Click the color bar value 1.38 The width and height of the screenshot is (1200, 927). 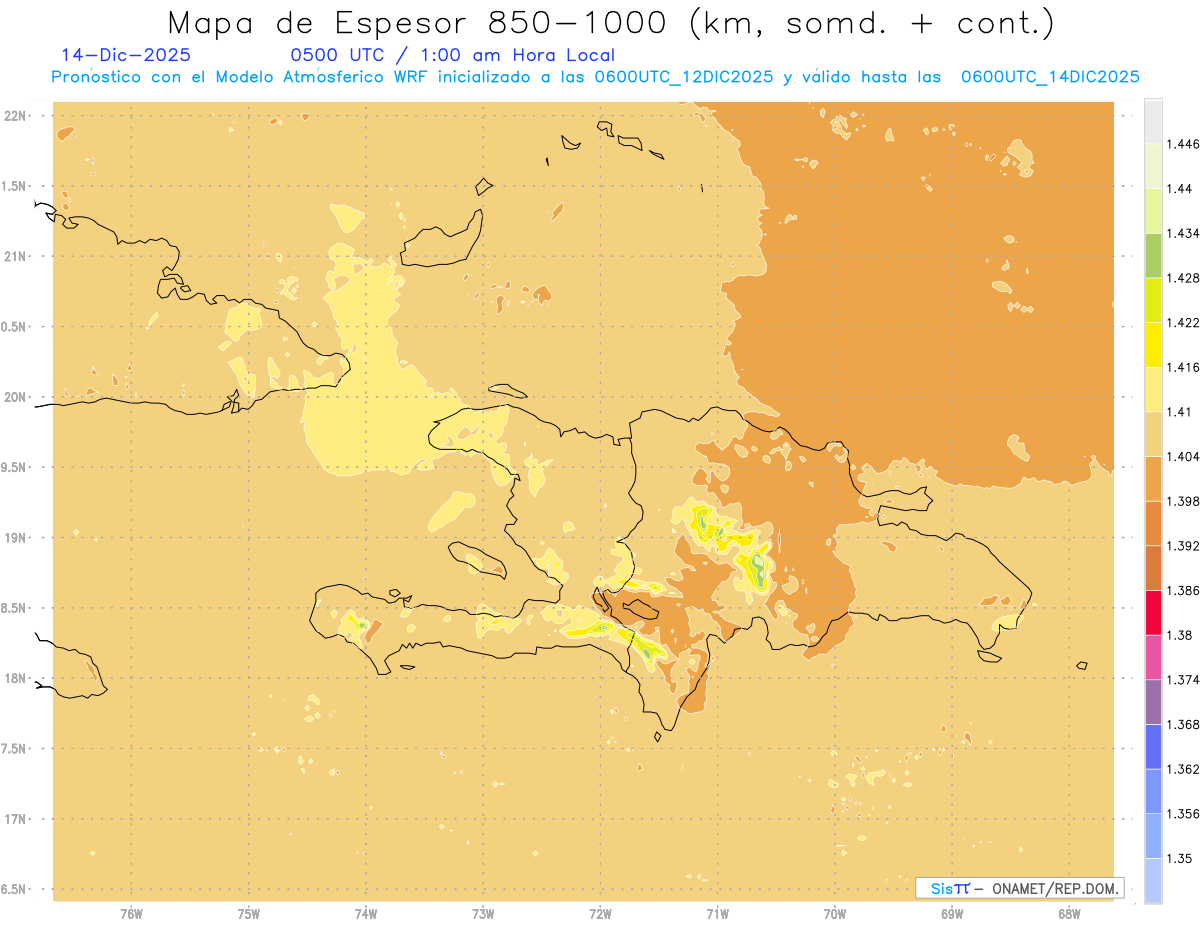point(1179,635)
